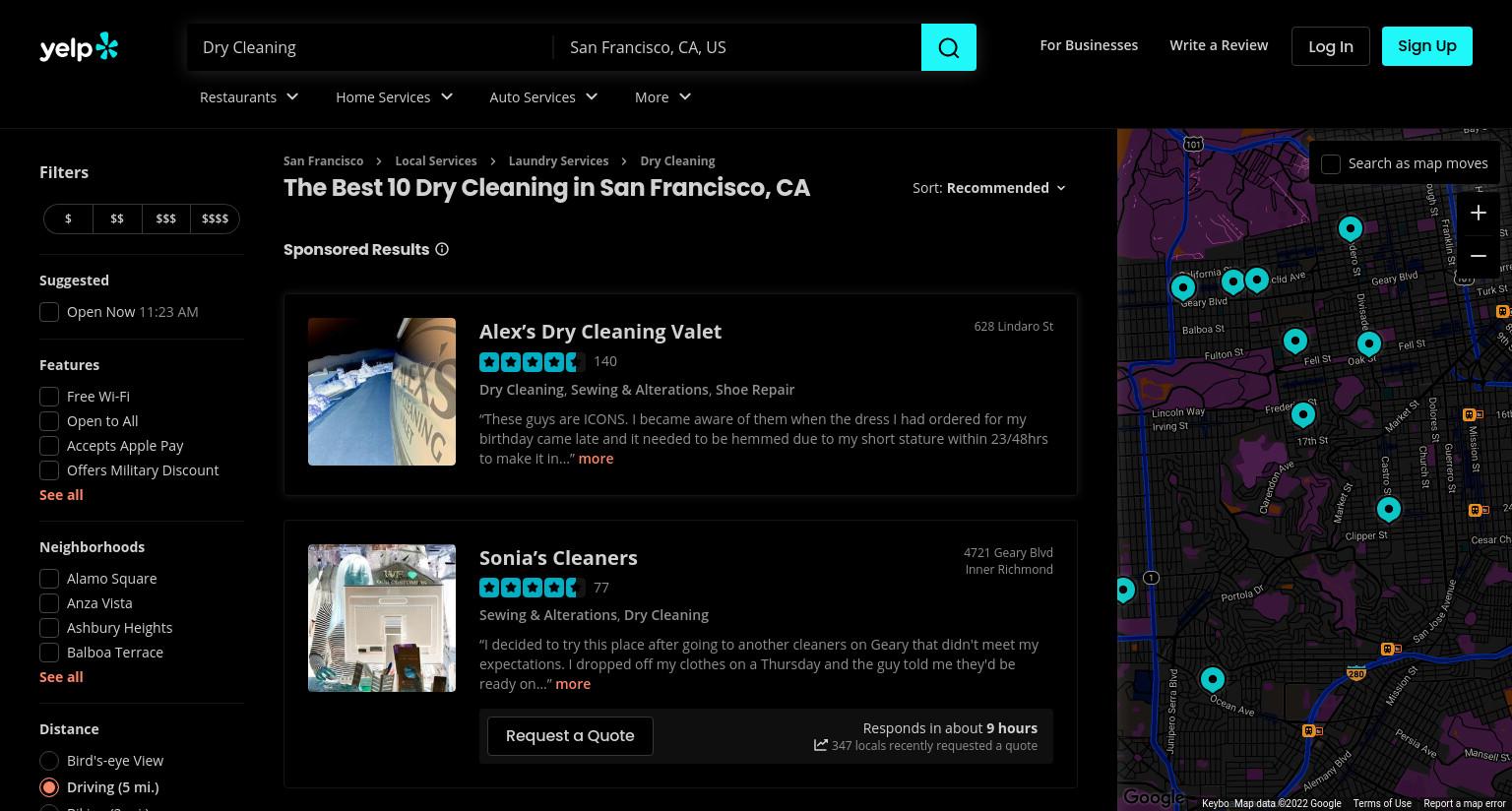
Task: Click map pin near Clipper St
Action: click(x=1389, y=509)
